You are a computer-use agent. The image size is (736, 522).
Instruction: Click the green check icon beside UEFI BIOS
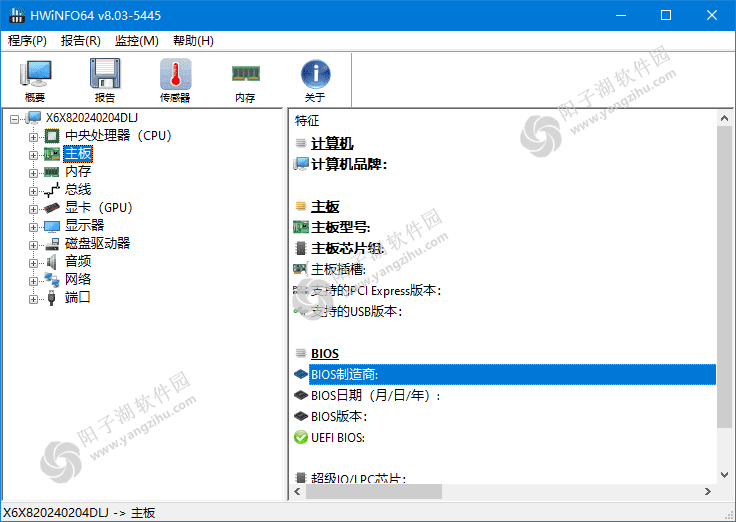point(301,437)
